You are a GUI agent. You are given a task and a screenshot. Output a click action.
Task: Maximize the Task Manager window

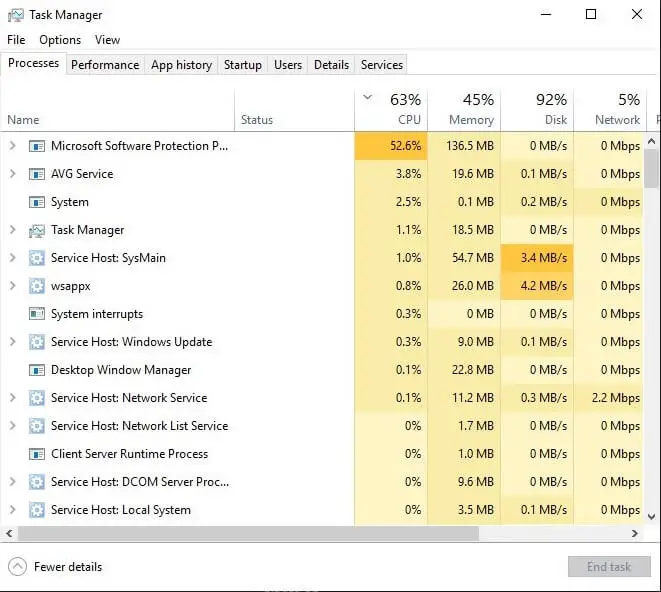coord(591,14)
